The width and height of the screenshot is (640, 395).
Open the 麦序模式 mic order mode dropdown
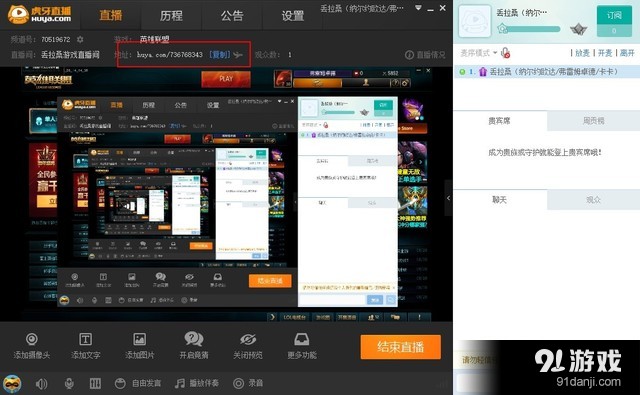(x=478, y=53)
